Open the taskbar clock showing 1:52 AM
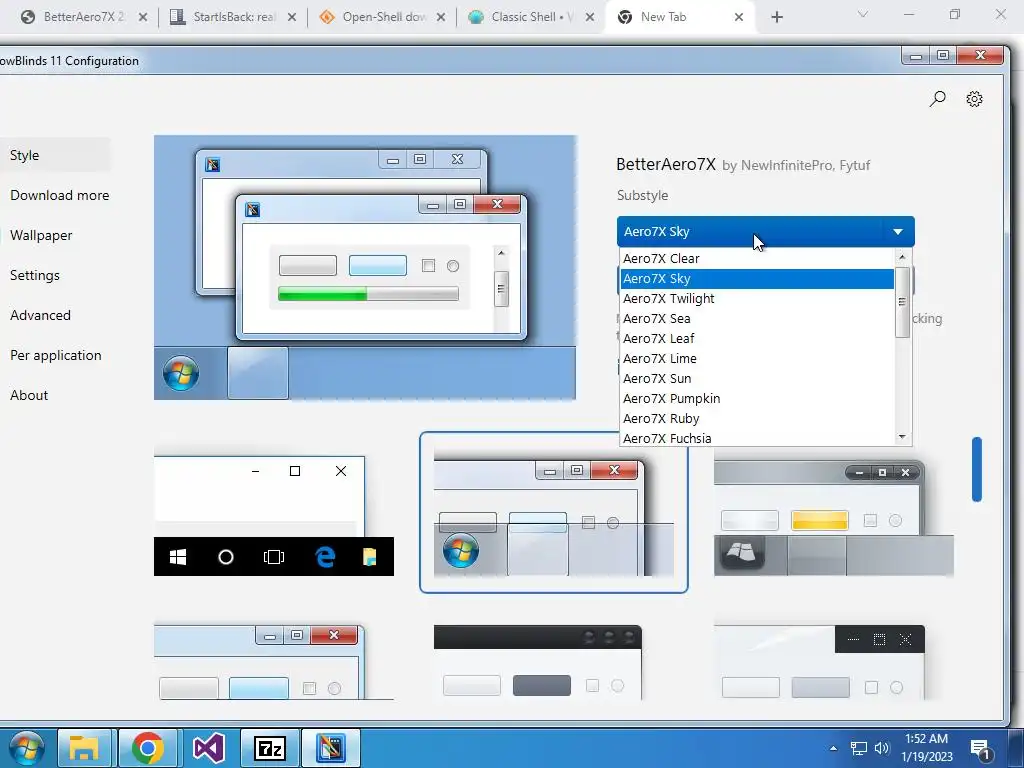 coord(927,748)
